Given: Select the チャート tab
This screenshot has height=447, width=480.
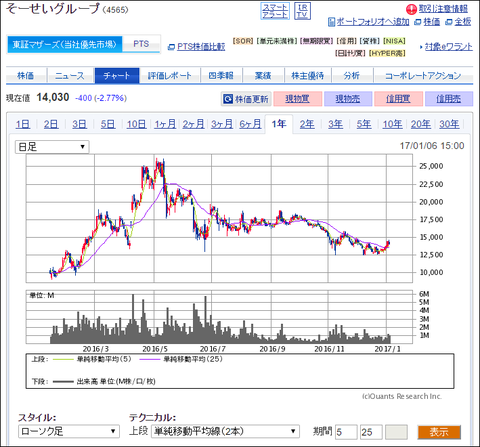Looking at the screenshot, I should [117, 76].
